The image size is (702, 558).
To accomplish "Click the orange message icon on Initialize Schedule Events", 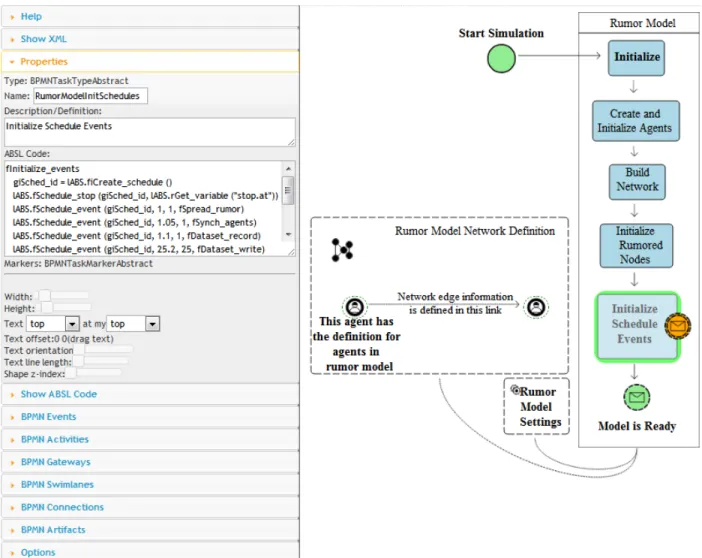I will [x=677, y=326].
